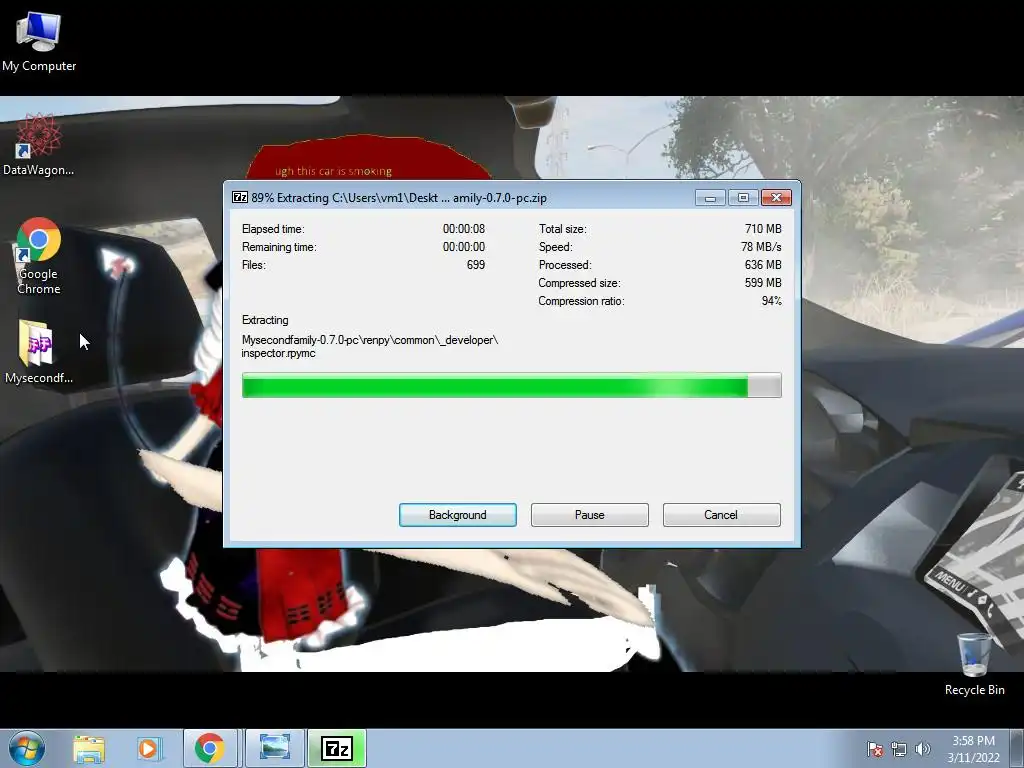
Task: Click the Windows Start orb
Action: 27,748
